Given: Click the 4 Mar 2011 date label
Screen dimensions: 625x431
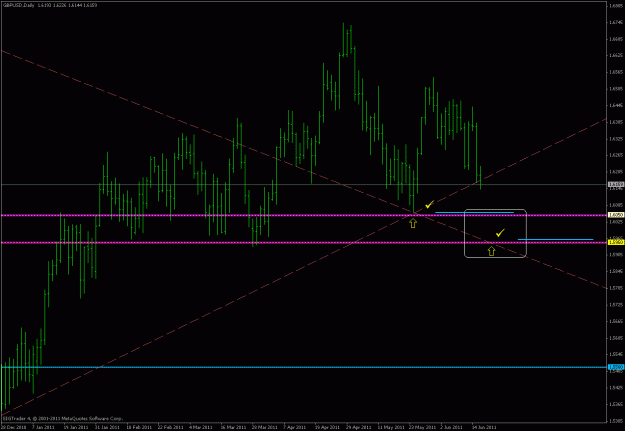Looking at the screenshot, I should click(x=202, y=426).
